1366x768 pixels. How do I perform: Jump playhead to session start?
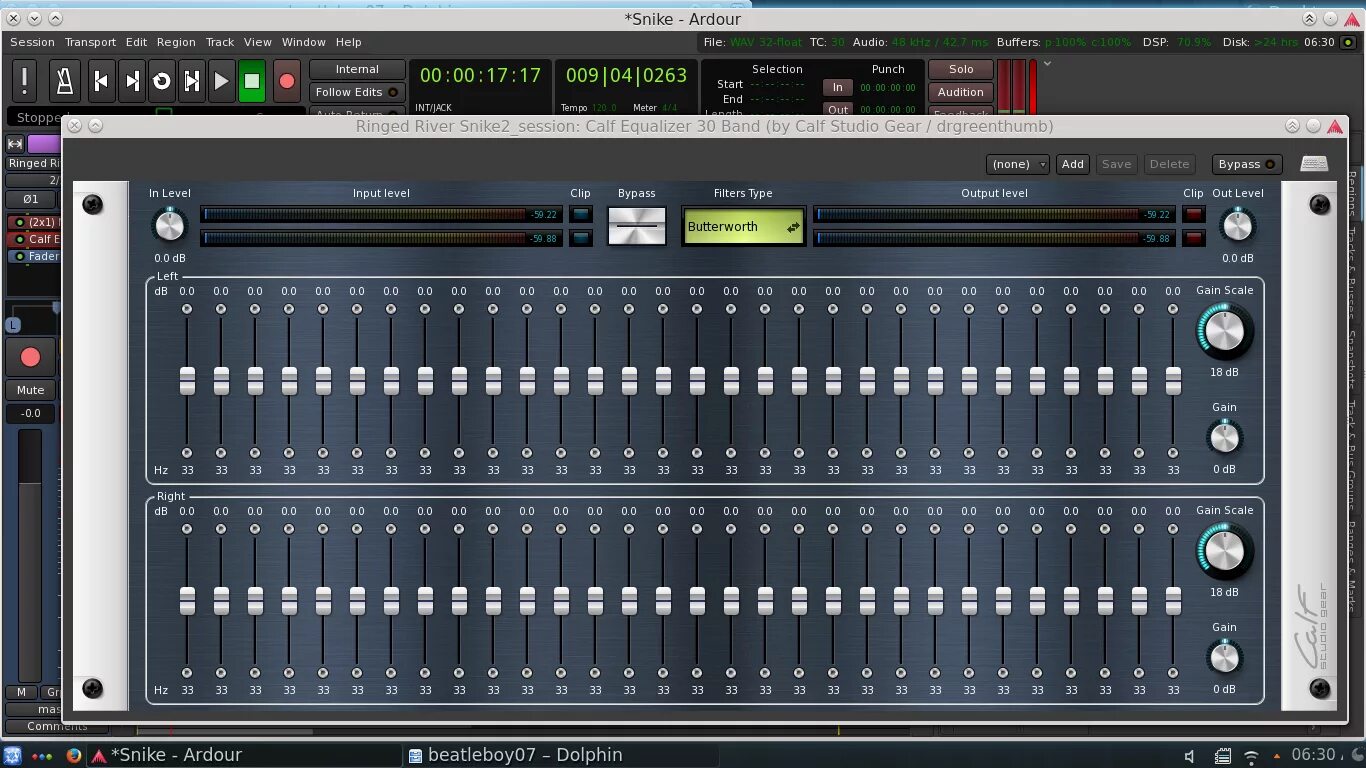[x=101, y=81]
